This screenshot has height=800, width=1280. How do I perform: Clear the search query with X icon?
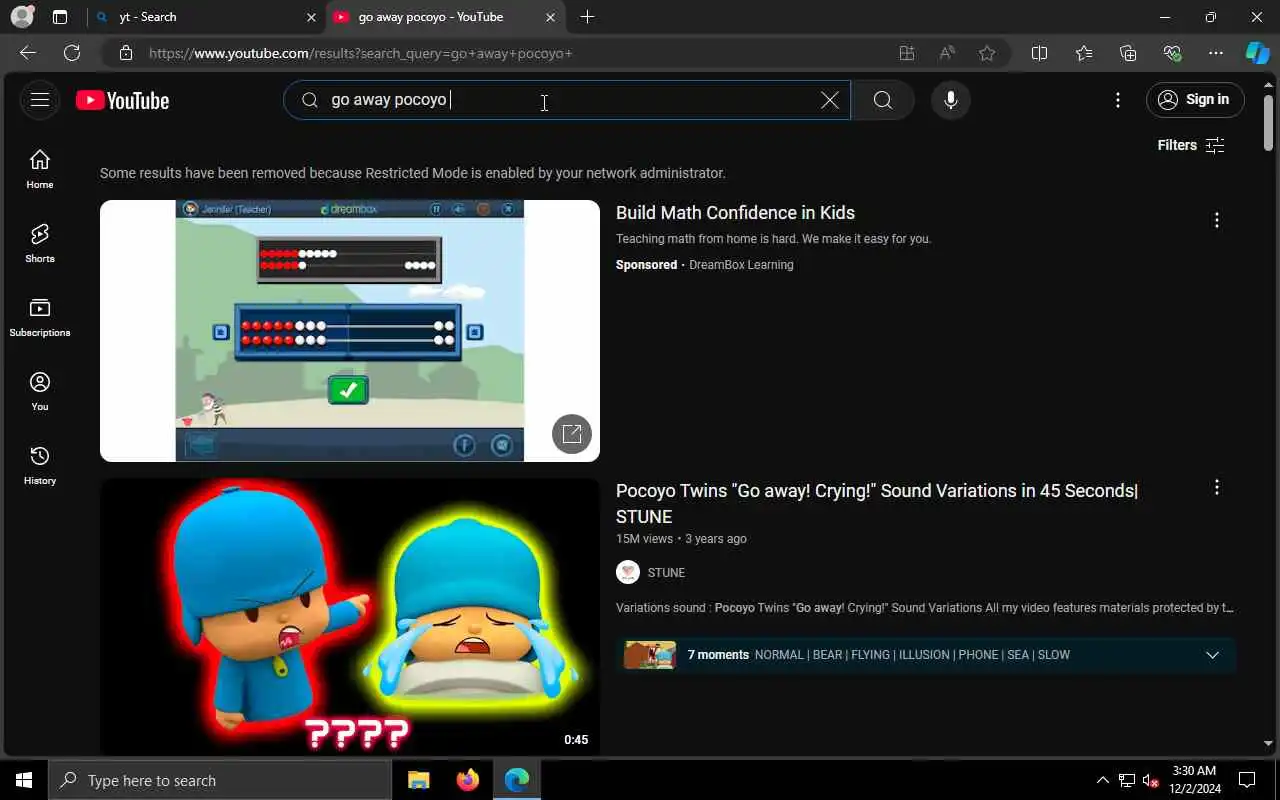tap(830, 100)
